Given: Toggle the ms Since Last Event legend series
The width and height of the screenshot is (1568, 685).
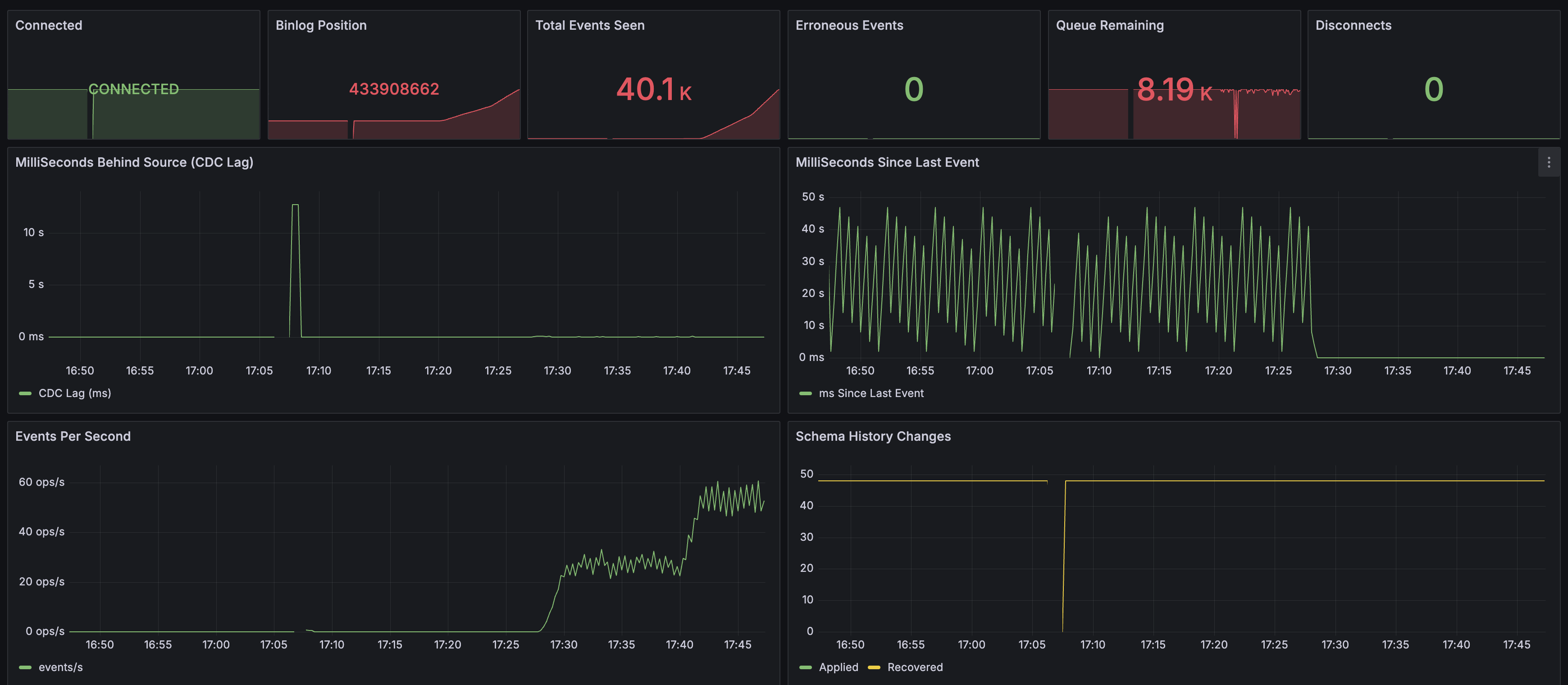Looking at the screenshot, I should coord(871,393).
